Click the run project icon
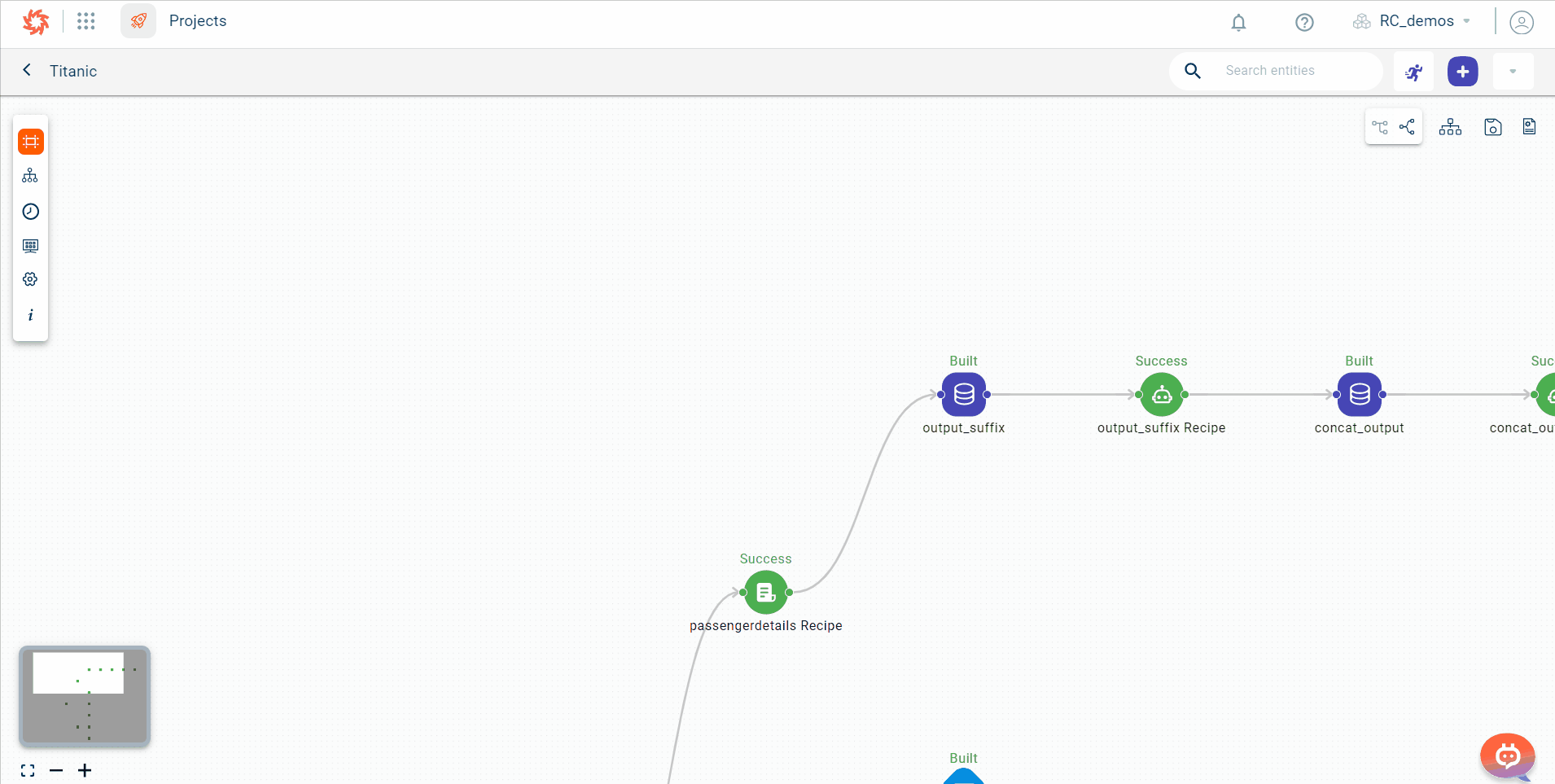 (1414, 72)
